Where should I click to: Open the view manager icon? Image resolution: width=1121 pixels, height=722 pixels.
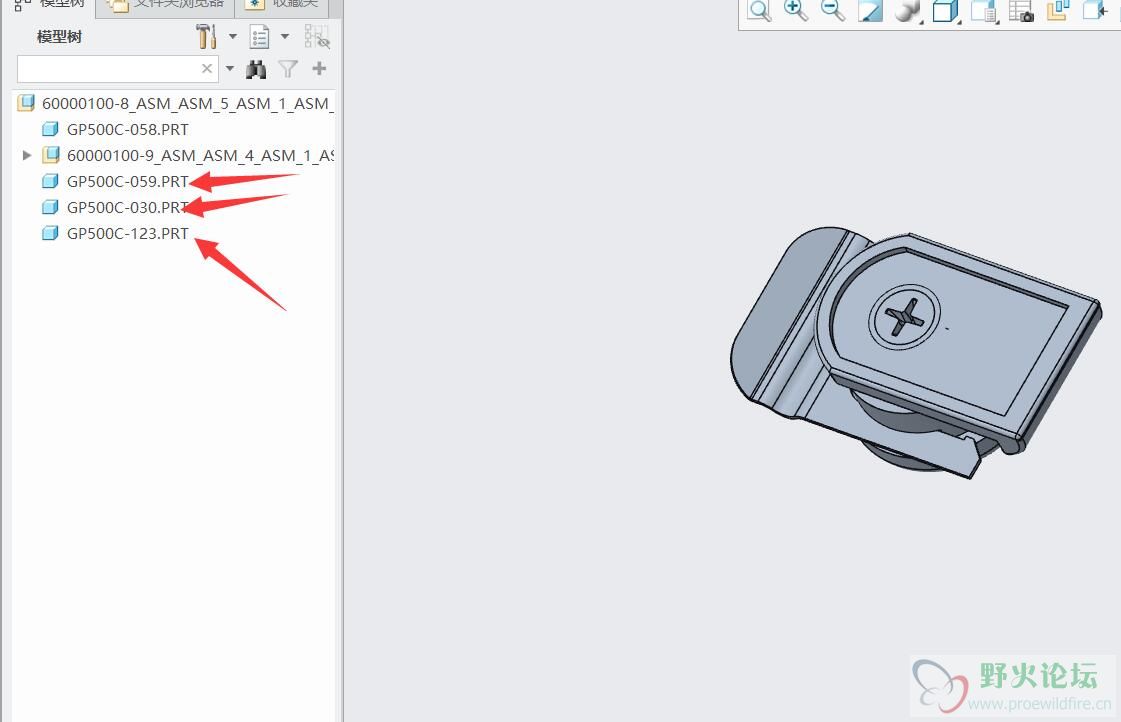click(984, 11)
